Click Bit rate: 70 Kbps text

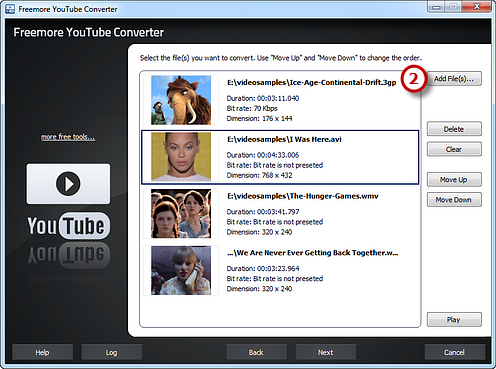pos(252,108)
